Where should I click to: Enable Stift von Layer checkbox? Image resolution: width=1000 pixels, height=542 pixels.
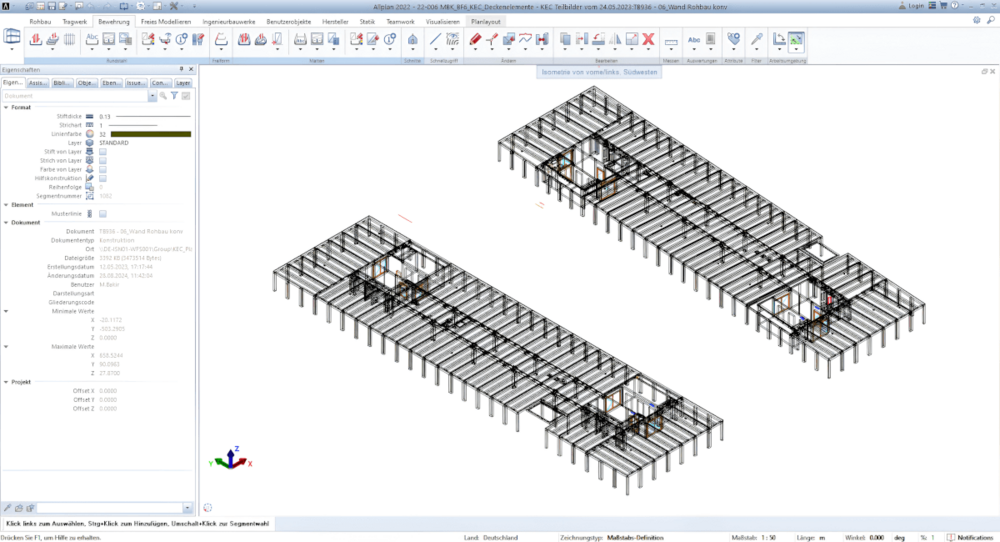[103, 151]
